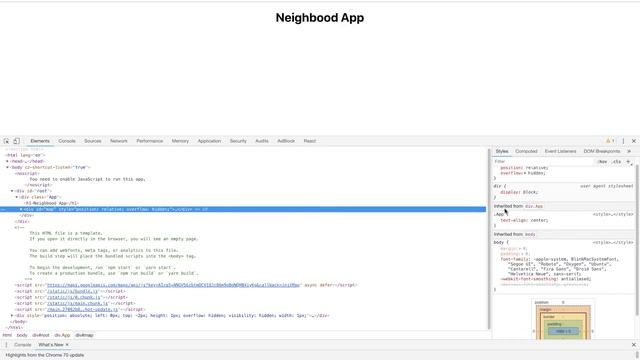Screen dimensions: 640x360
Task: Open the drawer three-dot menu
Action: (x=6, y=345)
